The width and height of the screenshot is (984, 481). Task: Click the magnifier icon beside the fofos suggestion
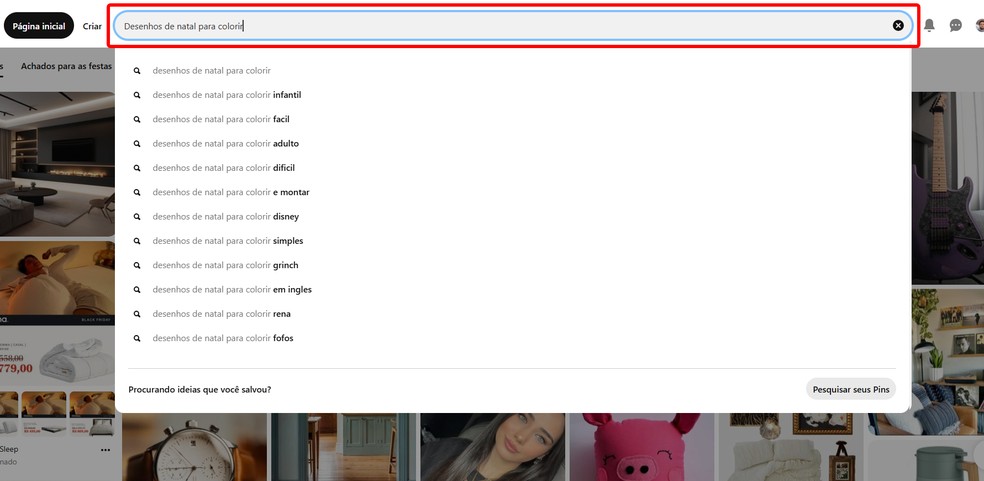click(137, 338)
